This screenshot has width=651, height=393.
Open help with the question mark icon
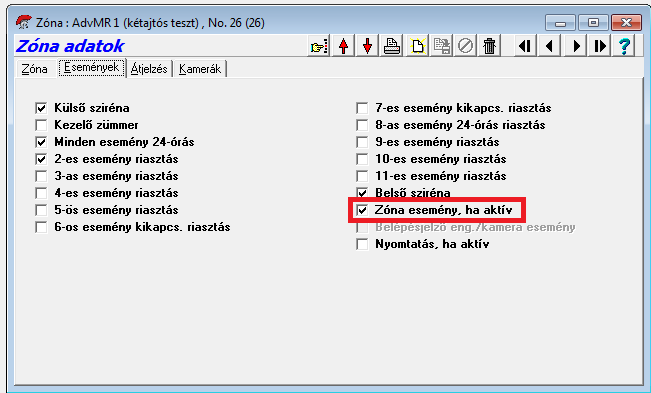(624, 46)
